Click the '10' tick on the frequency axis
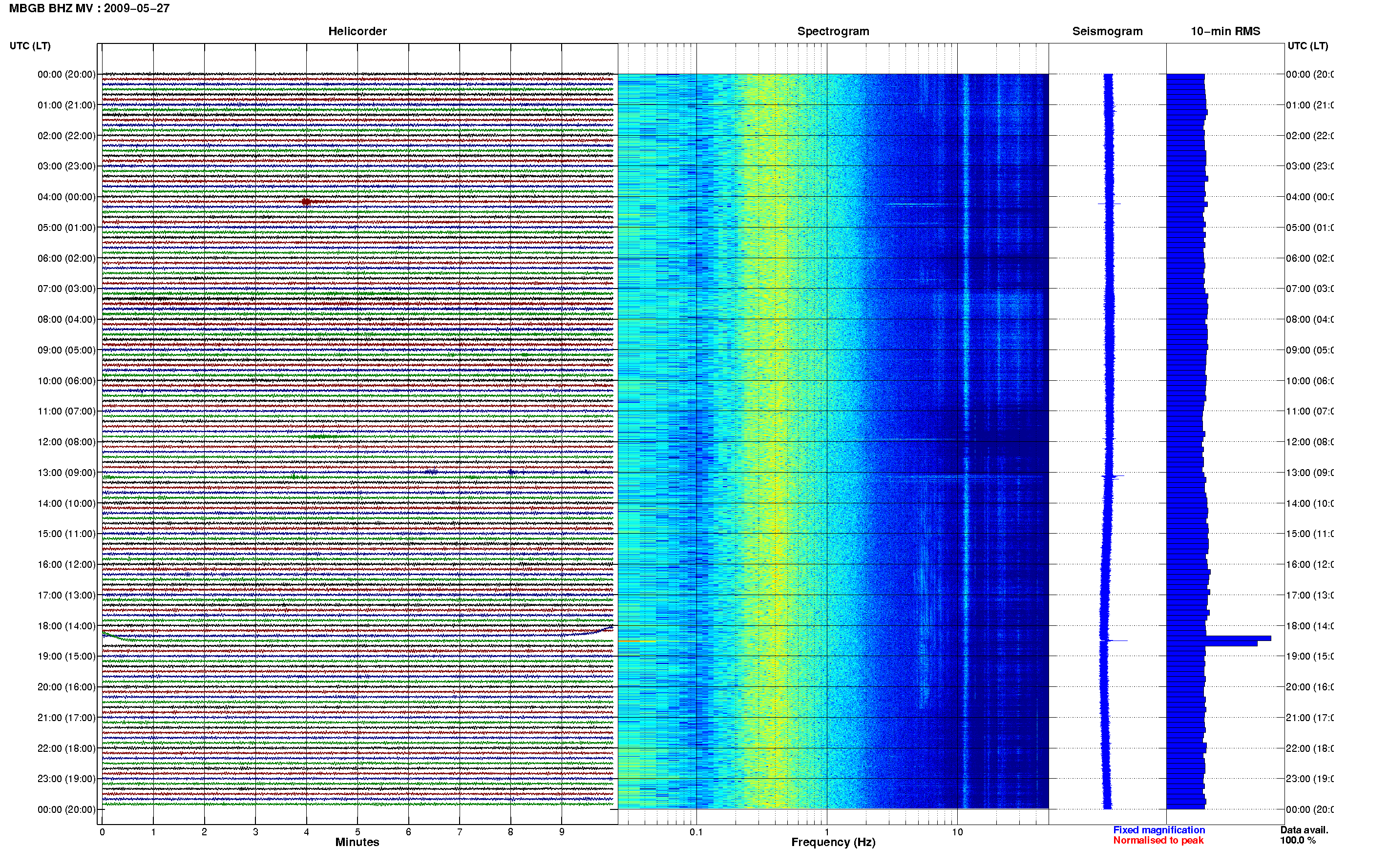 click(x=957, y=832)
